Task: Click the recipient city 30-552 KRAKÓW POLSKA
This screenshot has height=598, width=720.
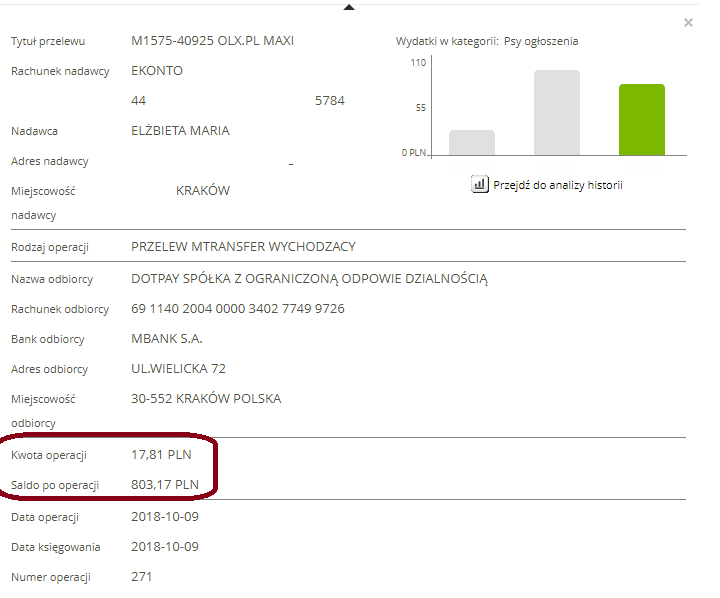Action: (x=206, y=399)
